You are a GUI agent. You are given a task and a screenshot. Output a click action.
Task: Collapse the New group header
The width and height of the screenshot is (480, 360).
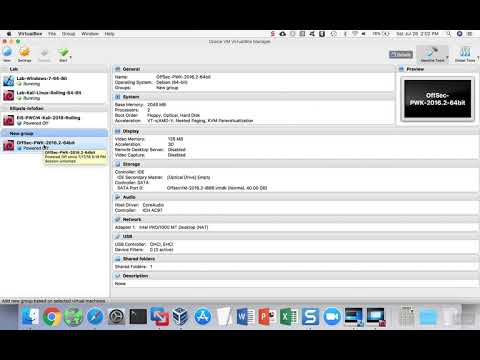[54, 133]
